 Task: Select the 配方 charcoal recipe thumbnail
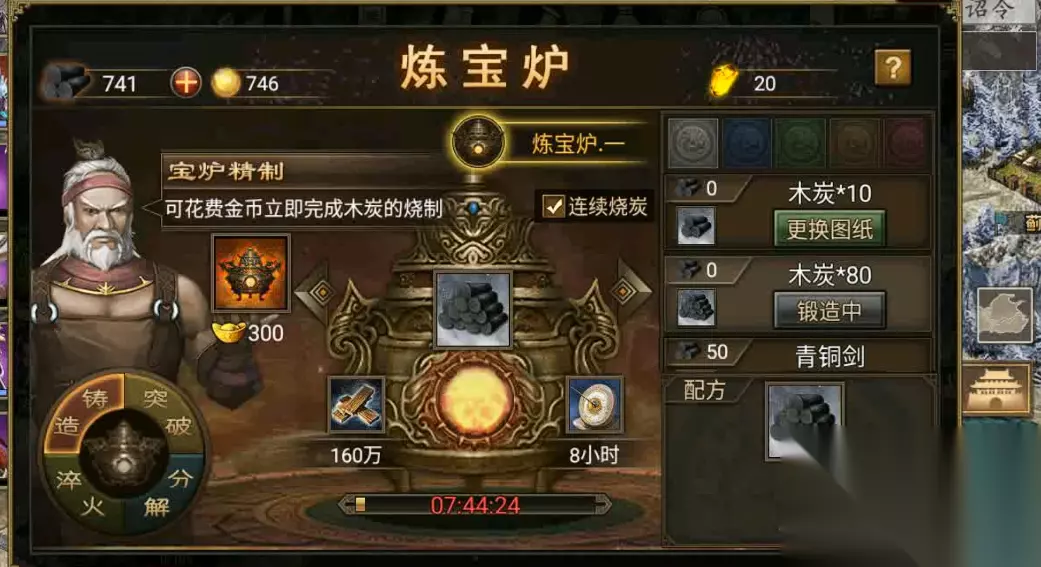pyautogui.click(x=805, y=421)
